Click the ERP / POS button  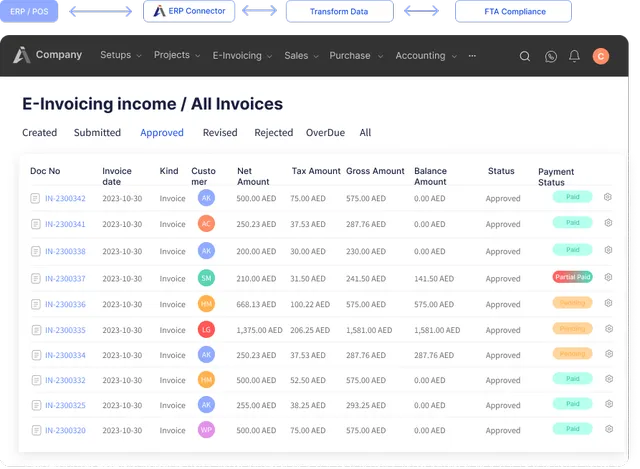click(29, 11)
